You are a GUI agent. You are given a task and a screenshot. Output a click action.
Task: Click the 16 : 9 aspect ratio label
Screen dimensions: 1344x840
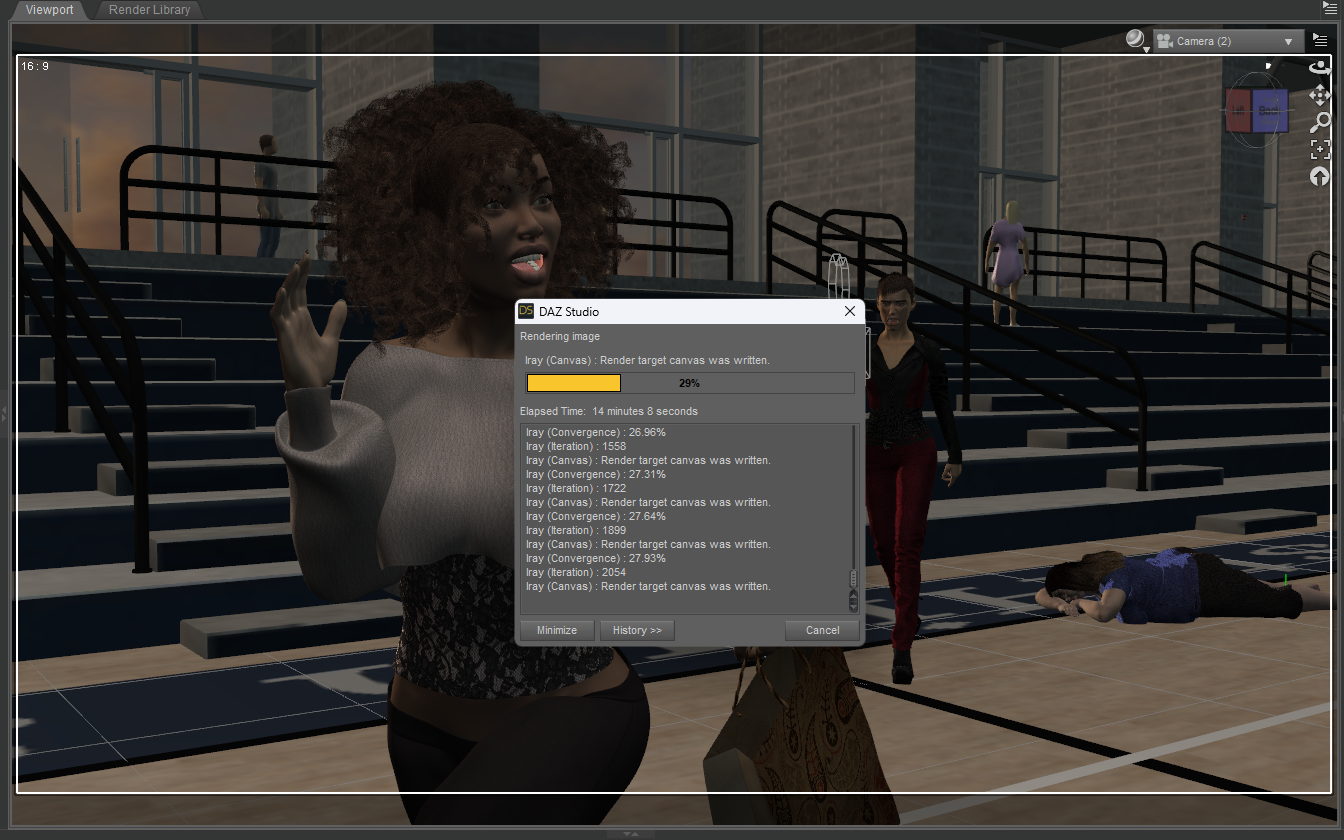tap(34, 66)
